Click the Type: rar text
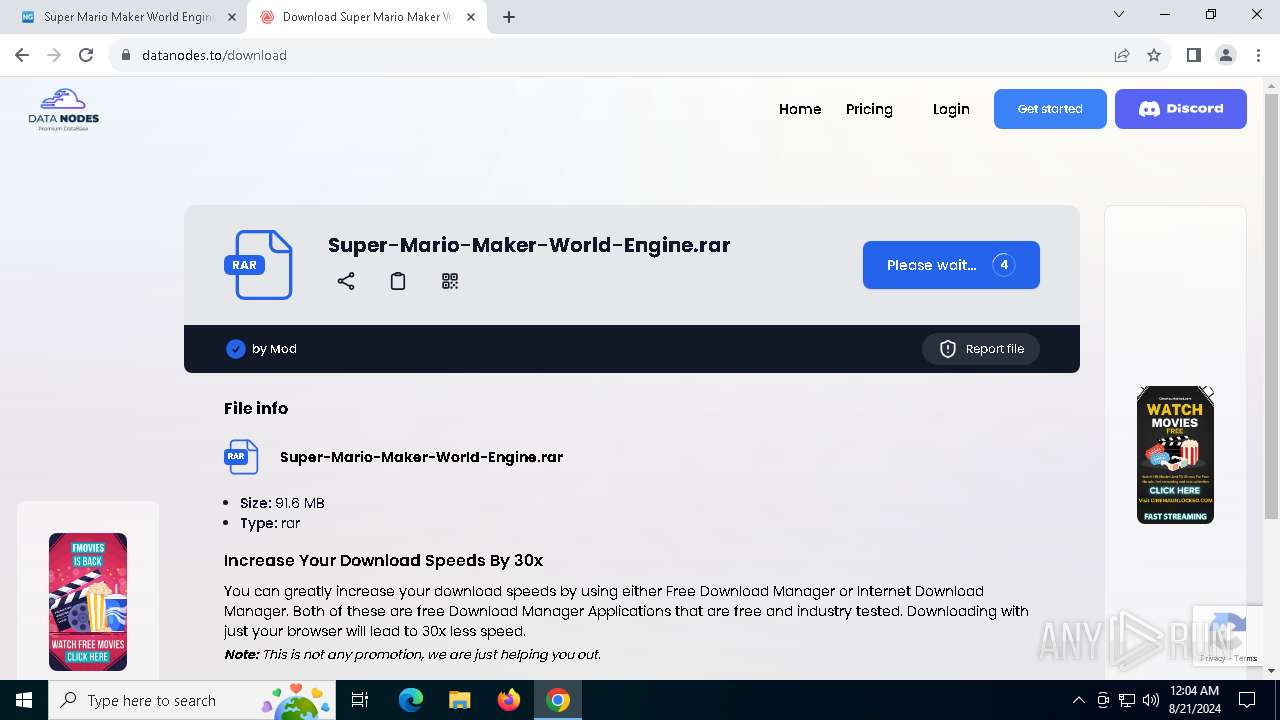1280x720 pixels. (270, 523)
